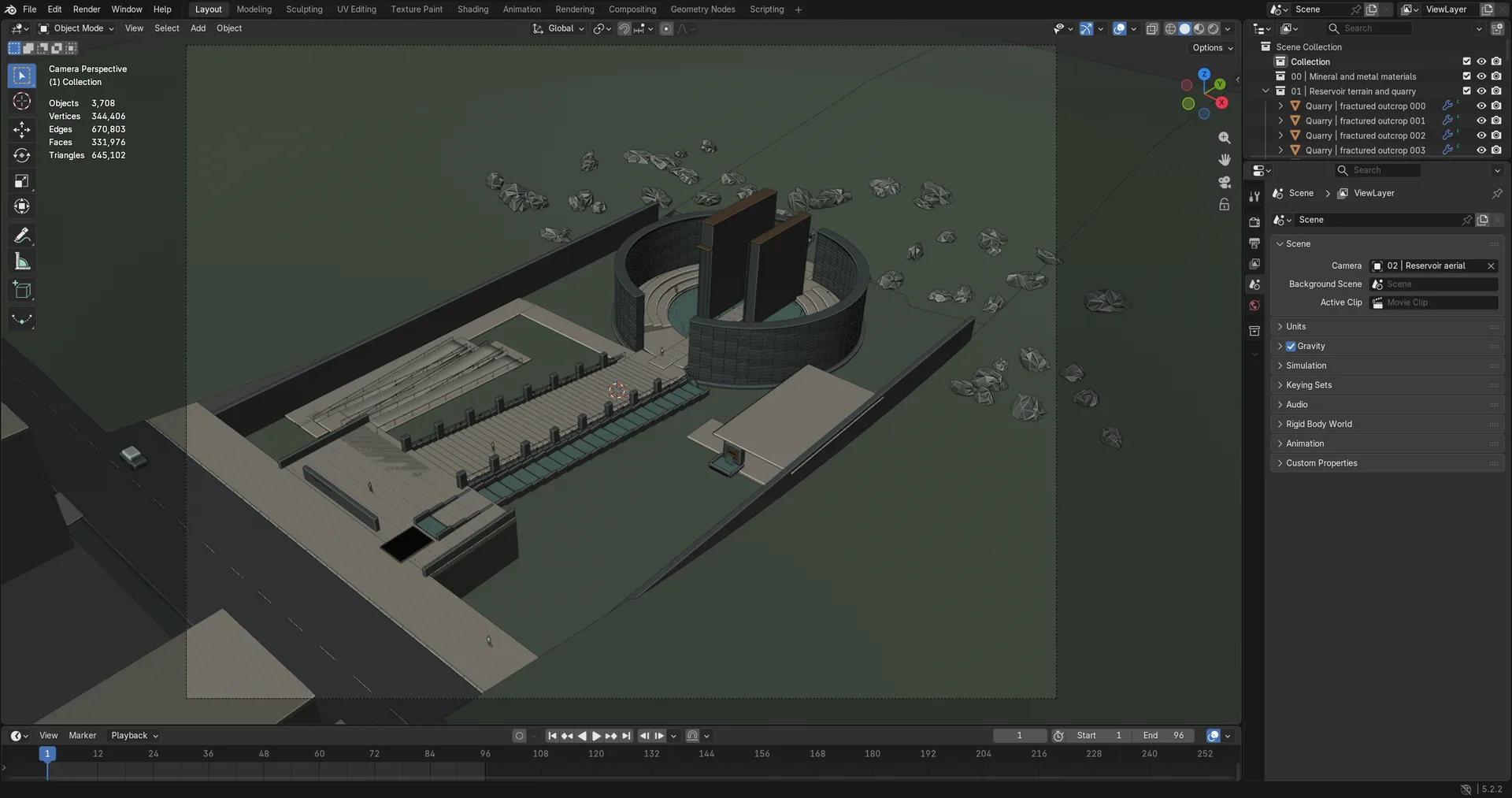The image size is (1512, 798).
Task: Switch to the Shading workspace tab
Action: [x=472, y=9]
